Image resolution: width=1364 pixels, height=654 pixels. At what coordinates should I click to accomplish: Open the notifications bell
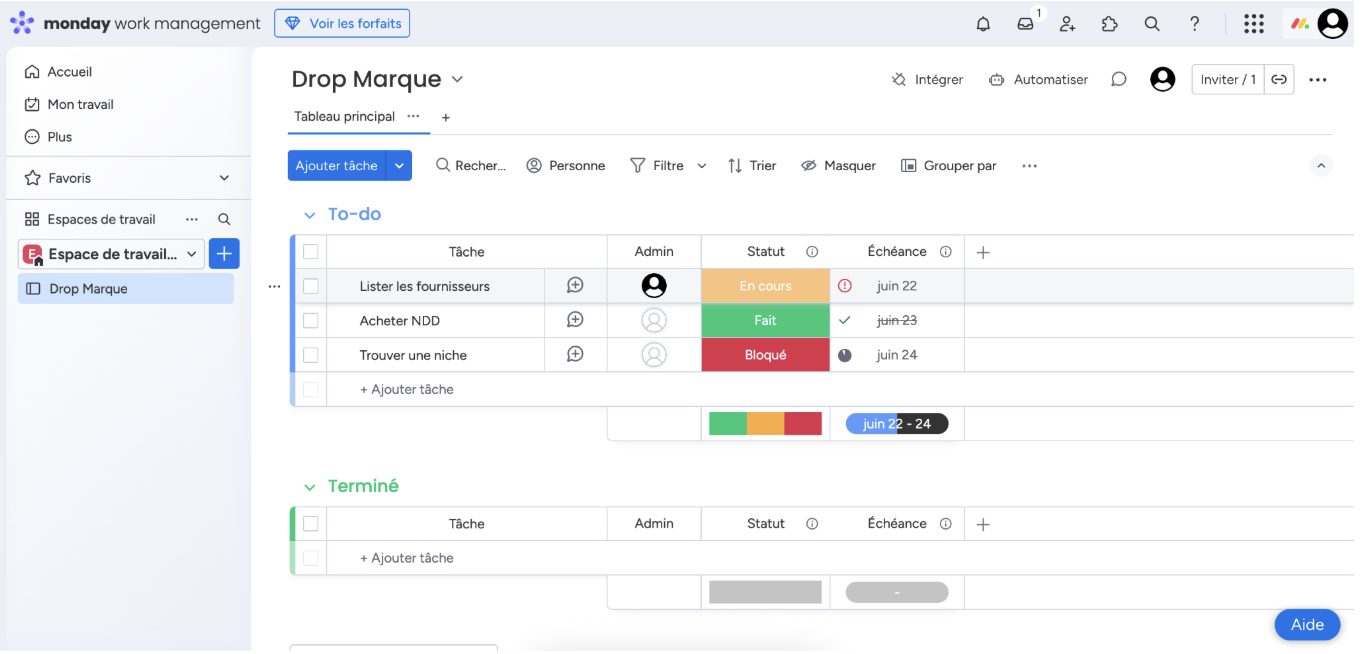(983, 24)
